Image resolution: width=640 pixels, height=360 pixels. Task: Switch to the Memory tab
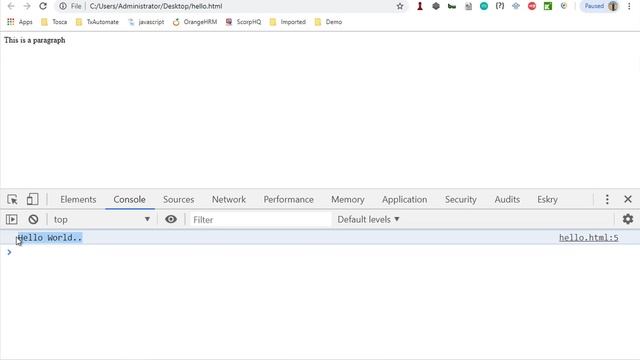[x=348, y=199]
